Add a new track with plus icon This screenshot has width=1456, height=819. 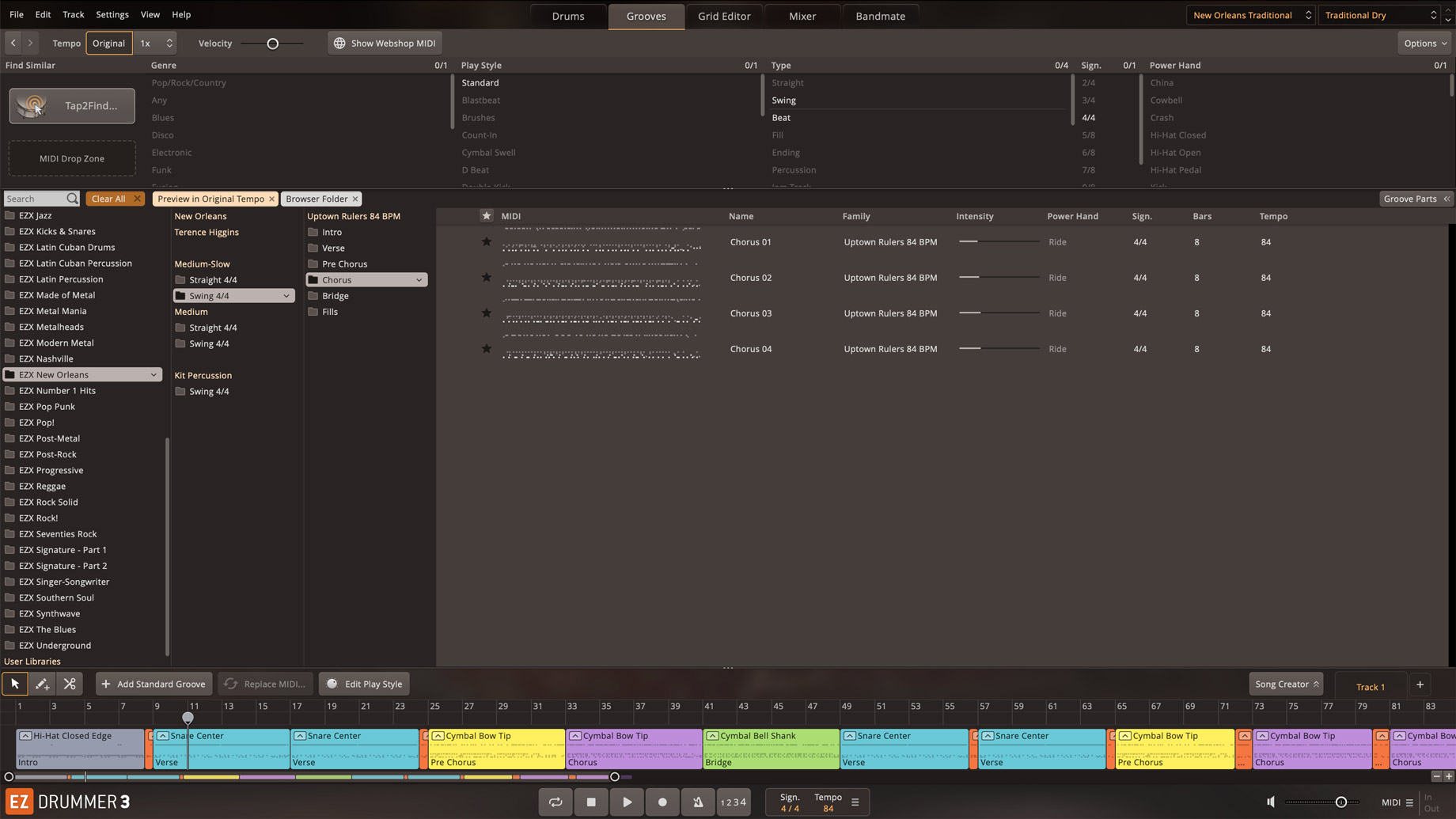pos(1420,684)
